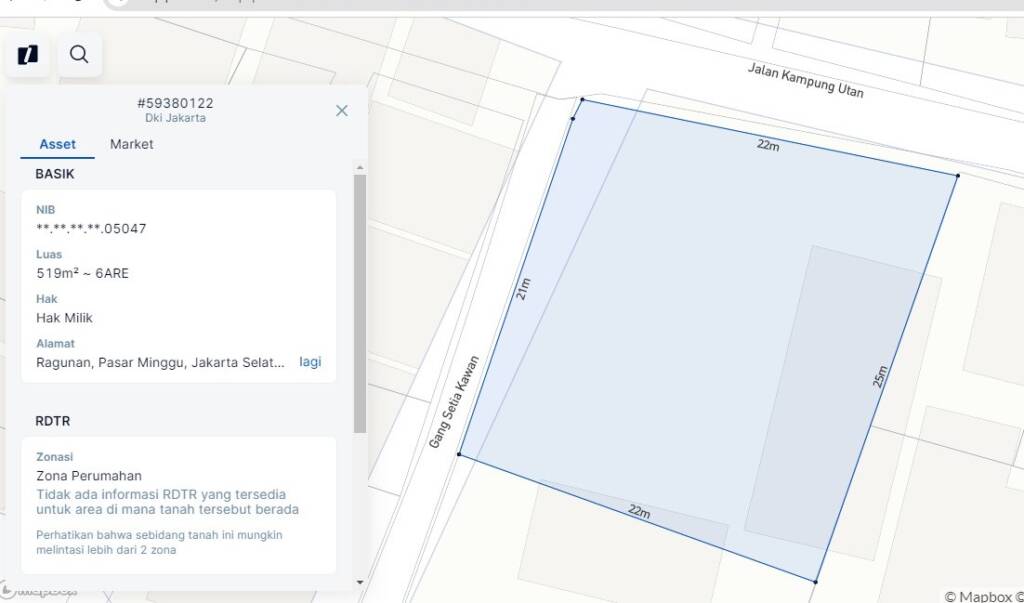Click the Ragunan, Pasar Minggu address text
The width and height of the screenshot is (1024, 603).
(x=161, y=363)
